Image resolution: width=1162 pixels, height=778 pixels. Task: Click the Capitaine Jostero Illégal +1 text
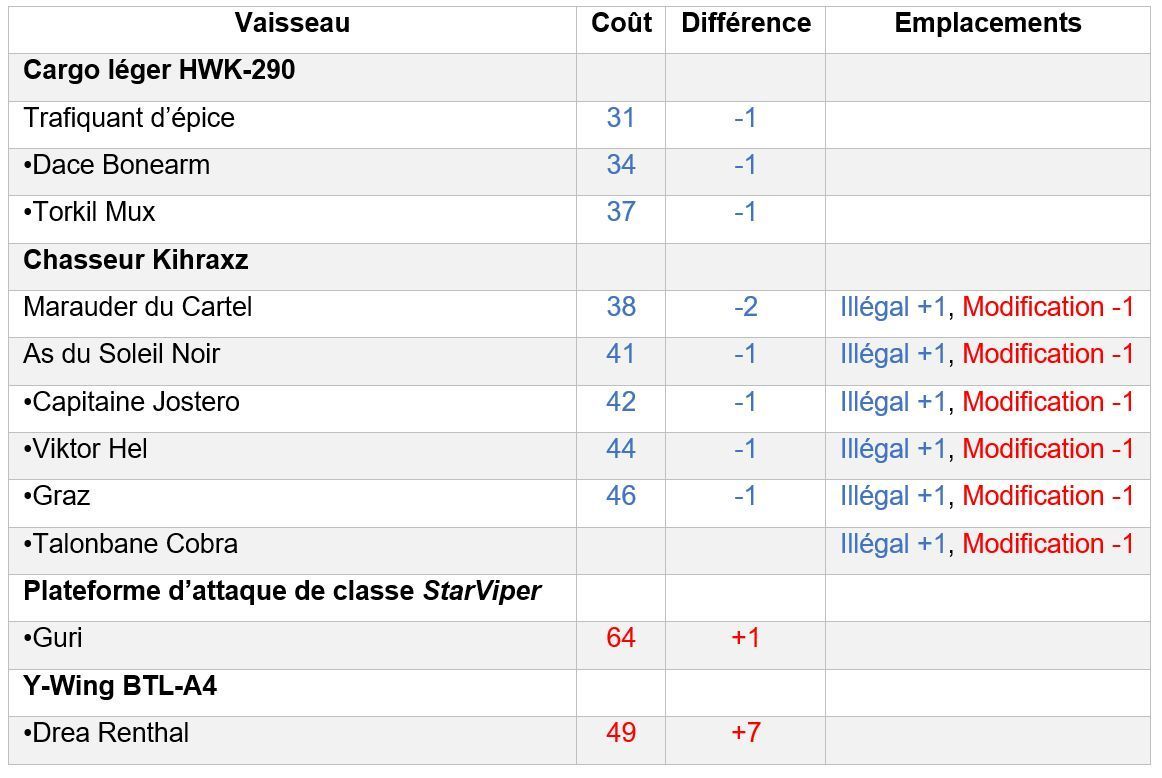pos(894,402)
